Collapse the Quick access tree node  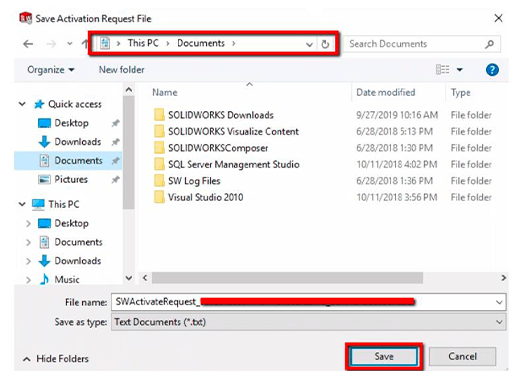[22, 104]
